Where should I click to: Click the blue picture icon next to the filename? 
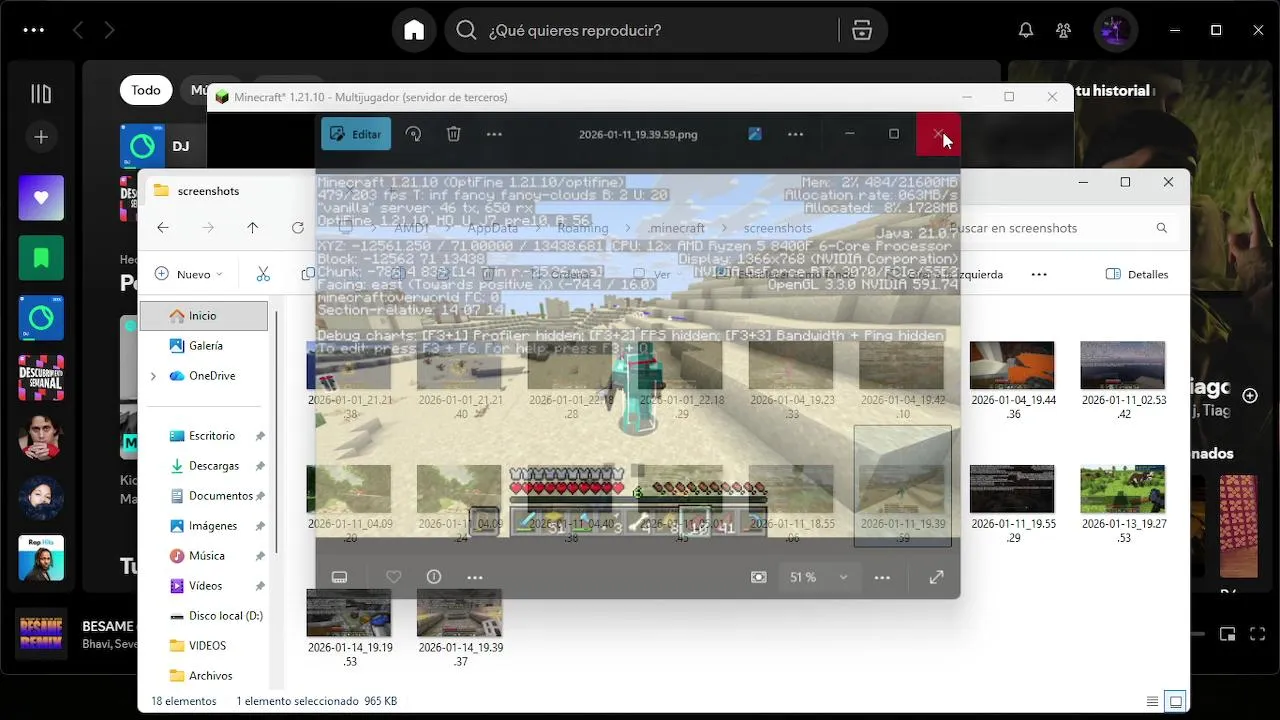coord(755,134)
